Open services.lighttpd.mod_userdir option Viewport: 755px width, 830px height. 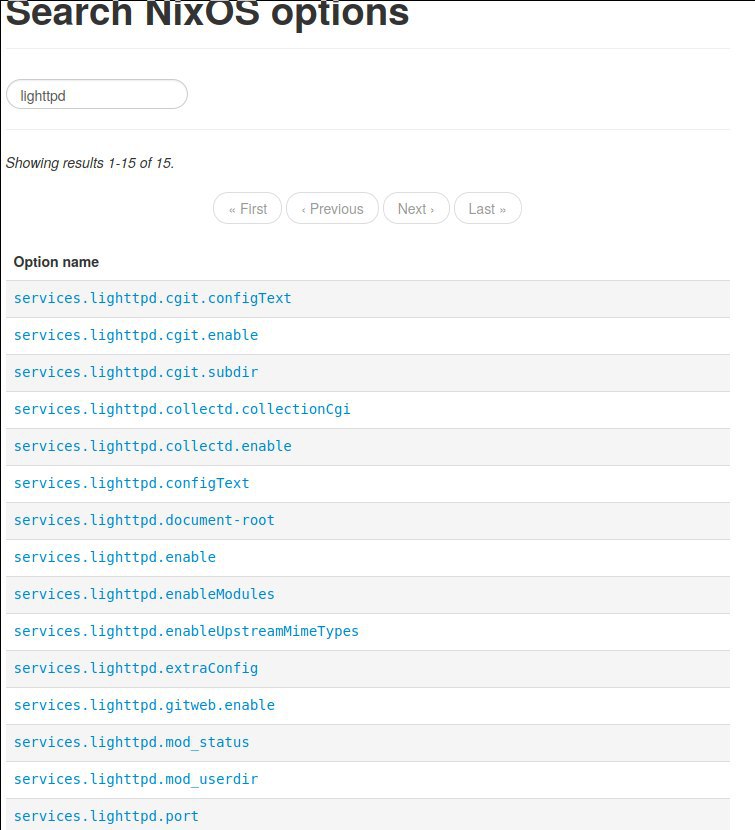pyautogui.click(x=136, y=780)
